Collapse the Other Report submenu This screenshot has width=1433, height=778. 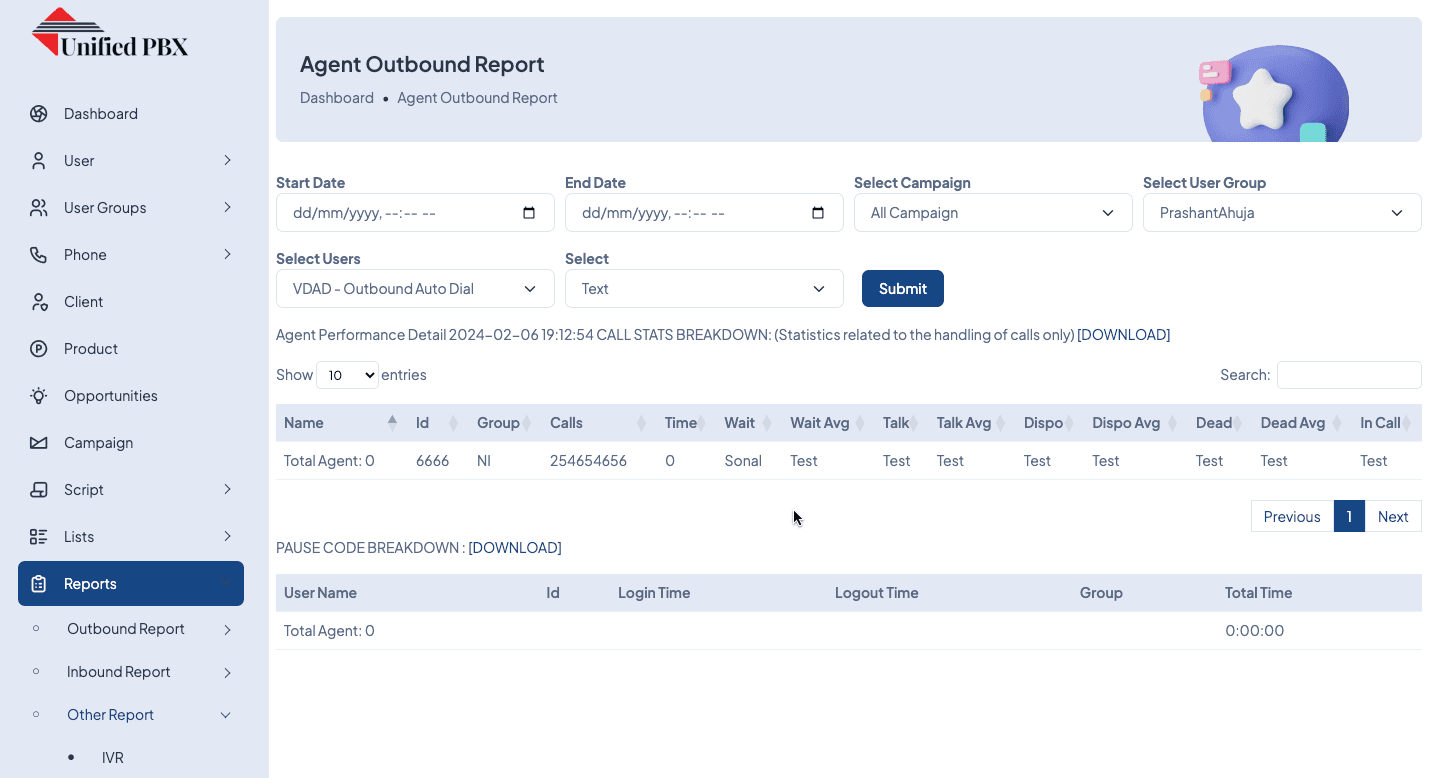coord(226,715)
